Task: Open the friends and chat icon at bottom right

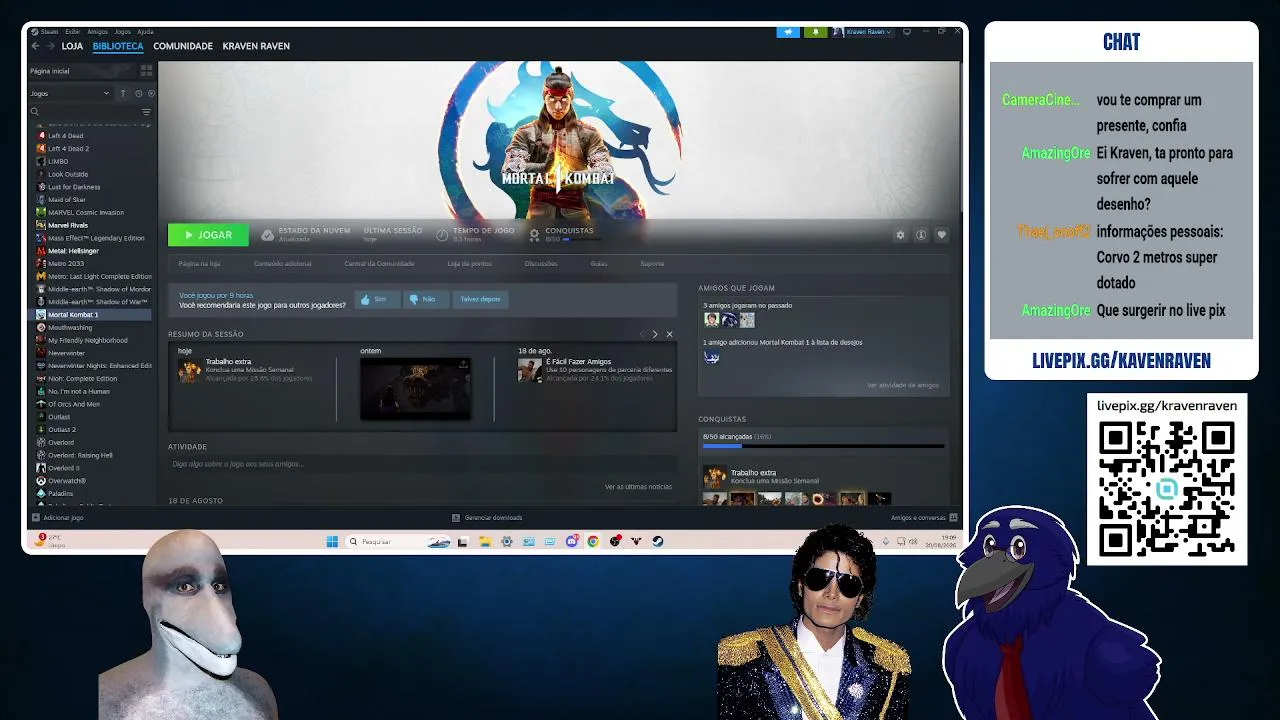Action: [953, 518]
